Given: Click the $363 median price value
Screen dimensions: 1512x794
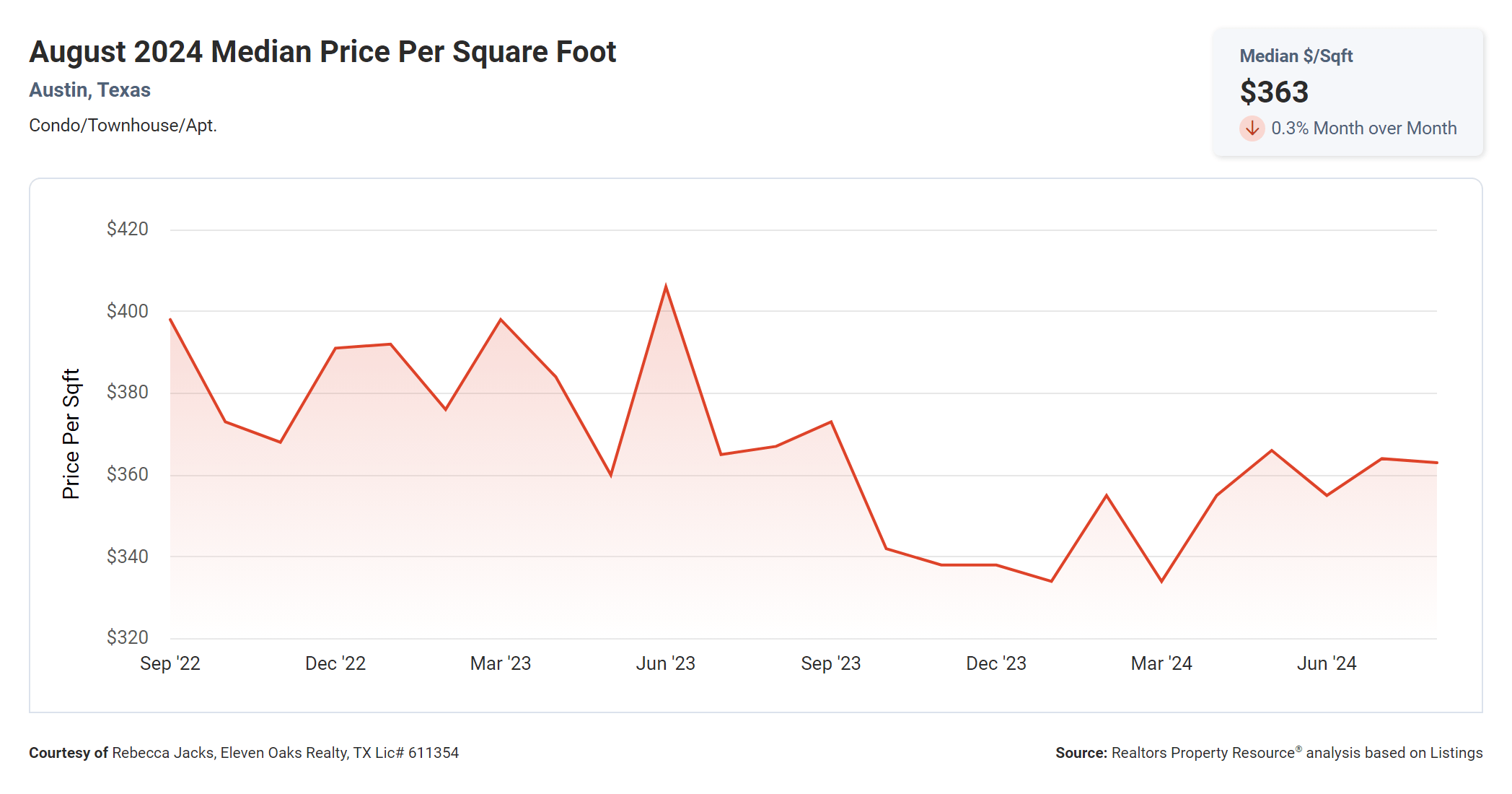Looking at the screenshot, I should [1274, 92].
